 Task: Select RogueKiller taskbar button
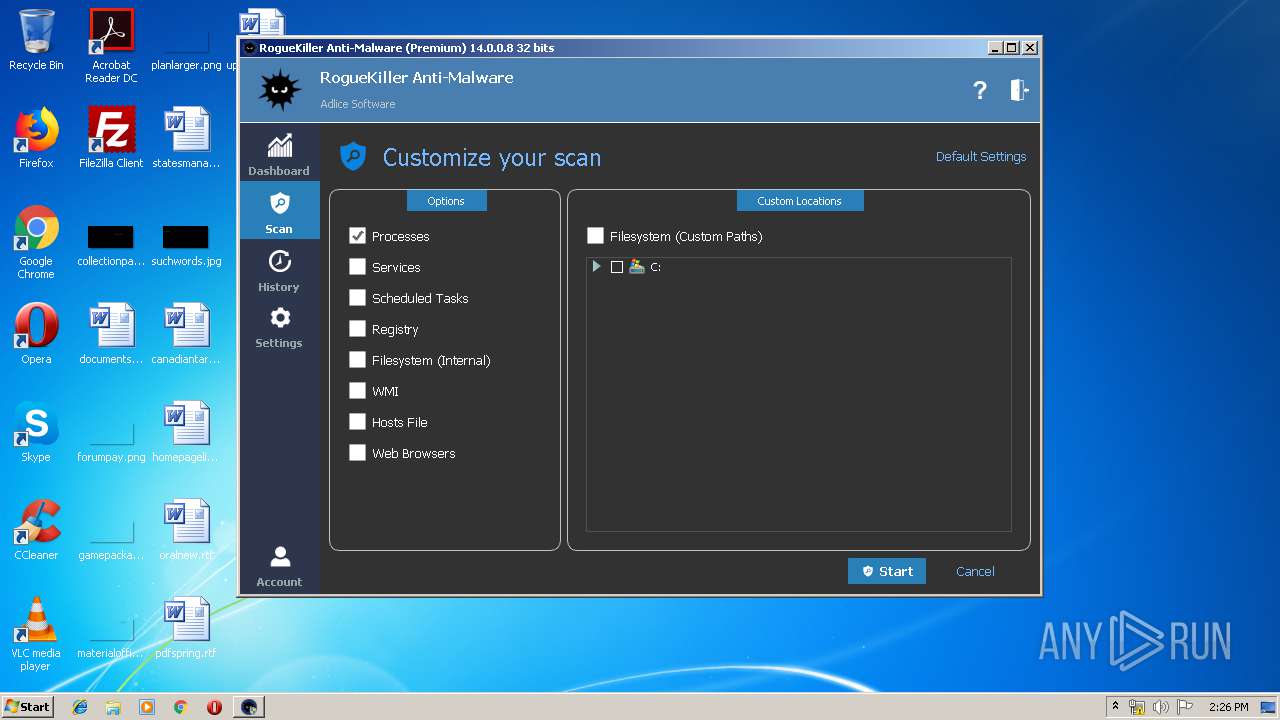(x=249, y=707)
